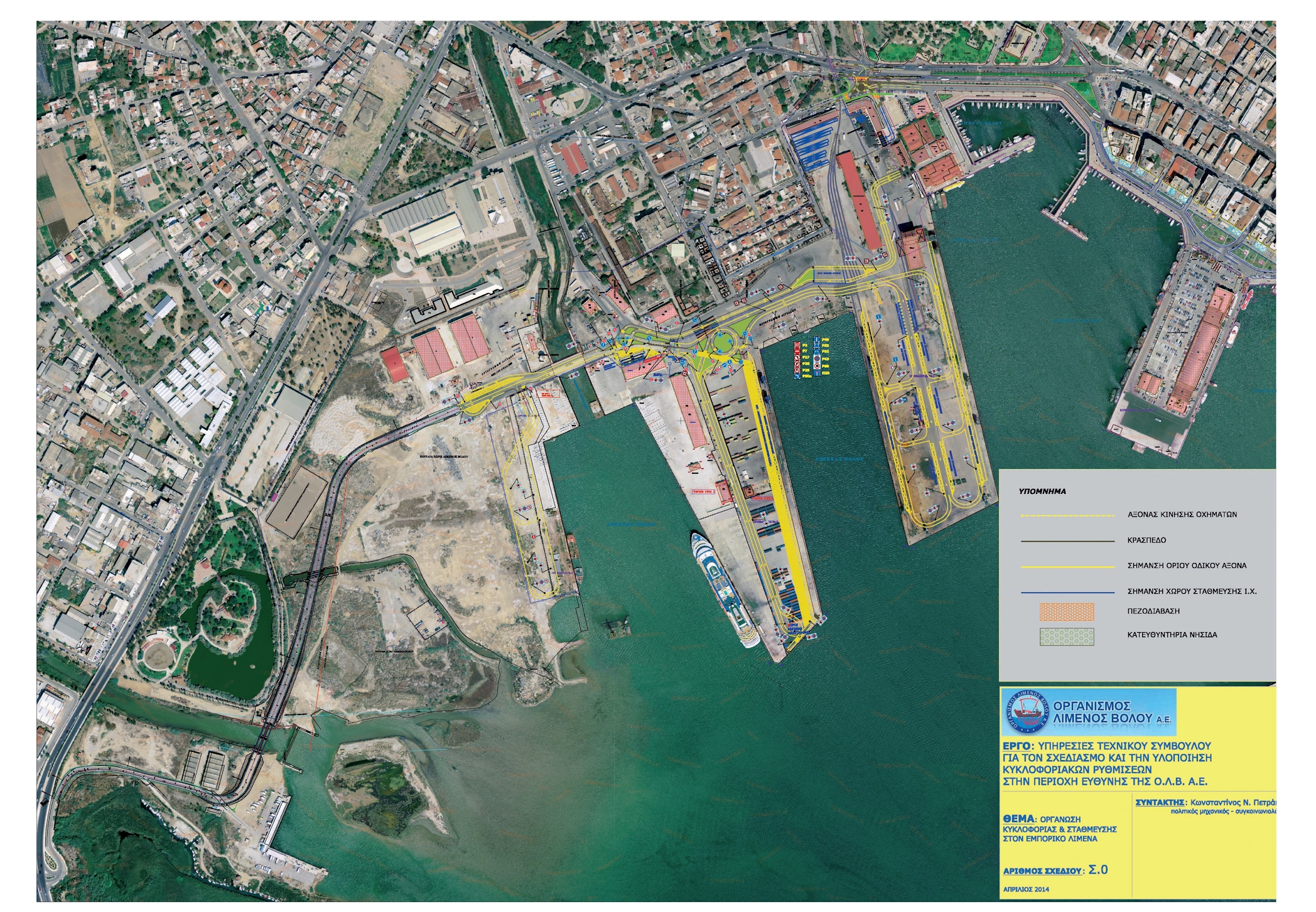Viewport: 1316px width, 912px height.
Task: Click the ΘΕΜΑ underlined label
Action: pyautogui.click(x=1018, y=819)
